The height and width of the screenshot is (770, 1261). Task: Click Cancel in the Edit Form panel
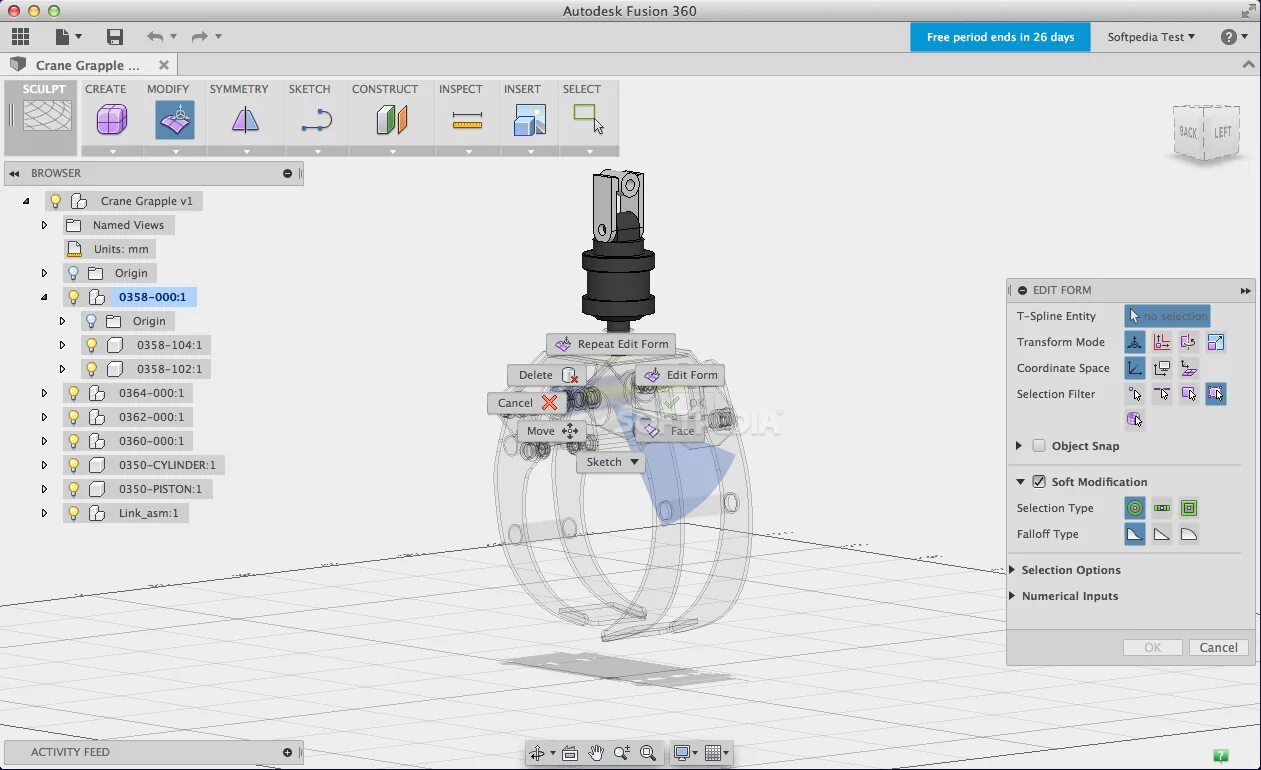(x=1218, y=648)
